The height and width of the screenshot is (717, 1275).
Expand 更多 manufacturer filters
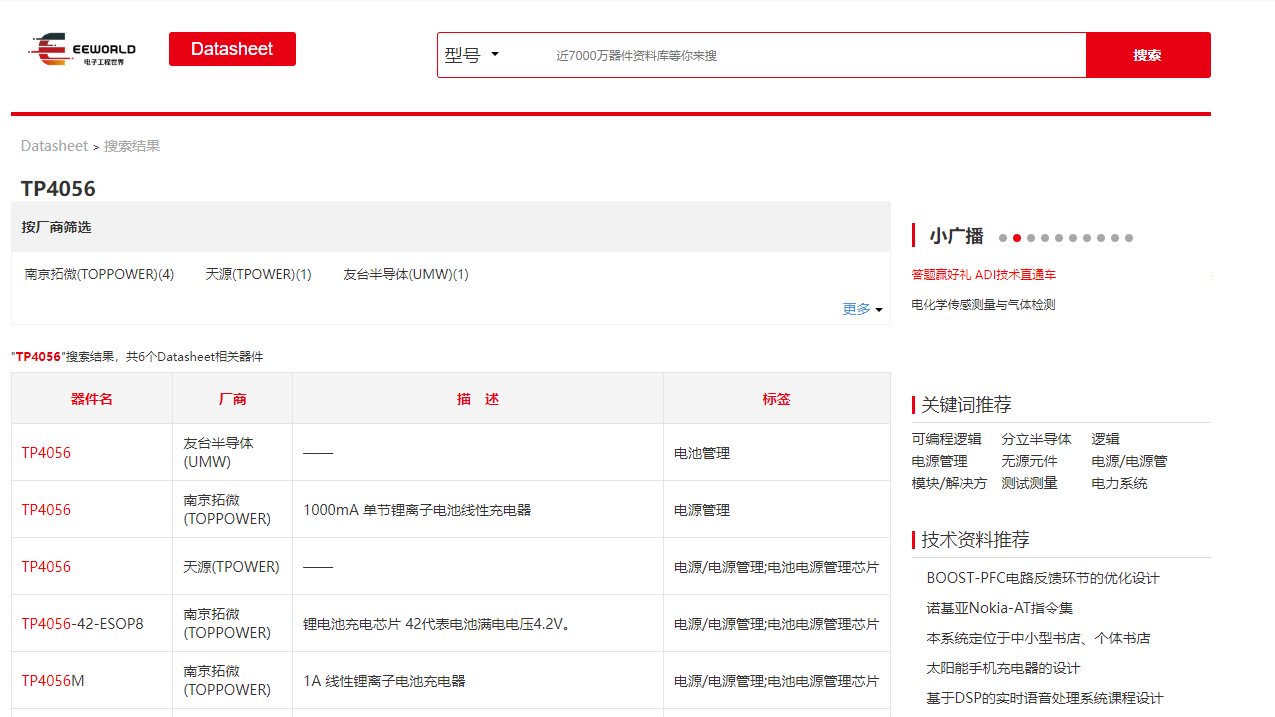862,309
